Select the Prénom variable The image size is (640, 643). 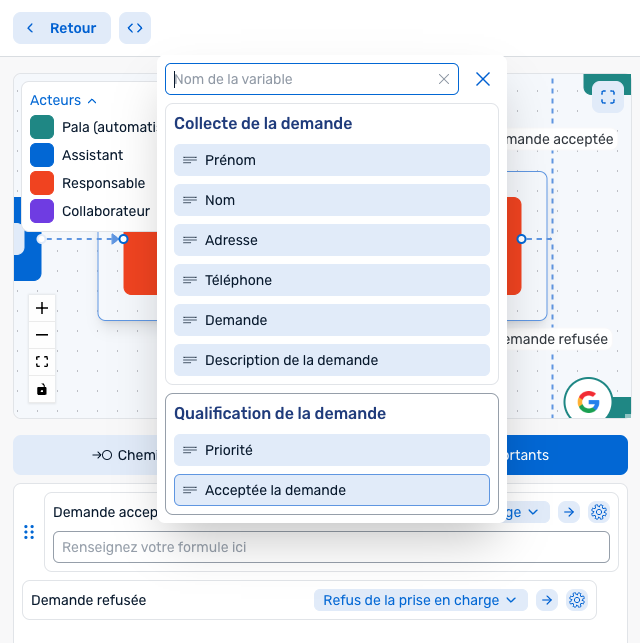(331, 160)
